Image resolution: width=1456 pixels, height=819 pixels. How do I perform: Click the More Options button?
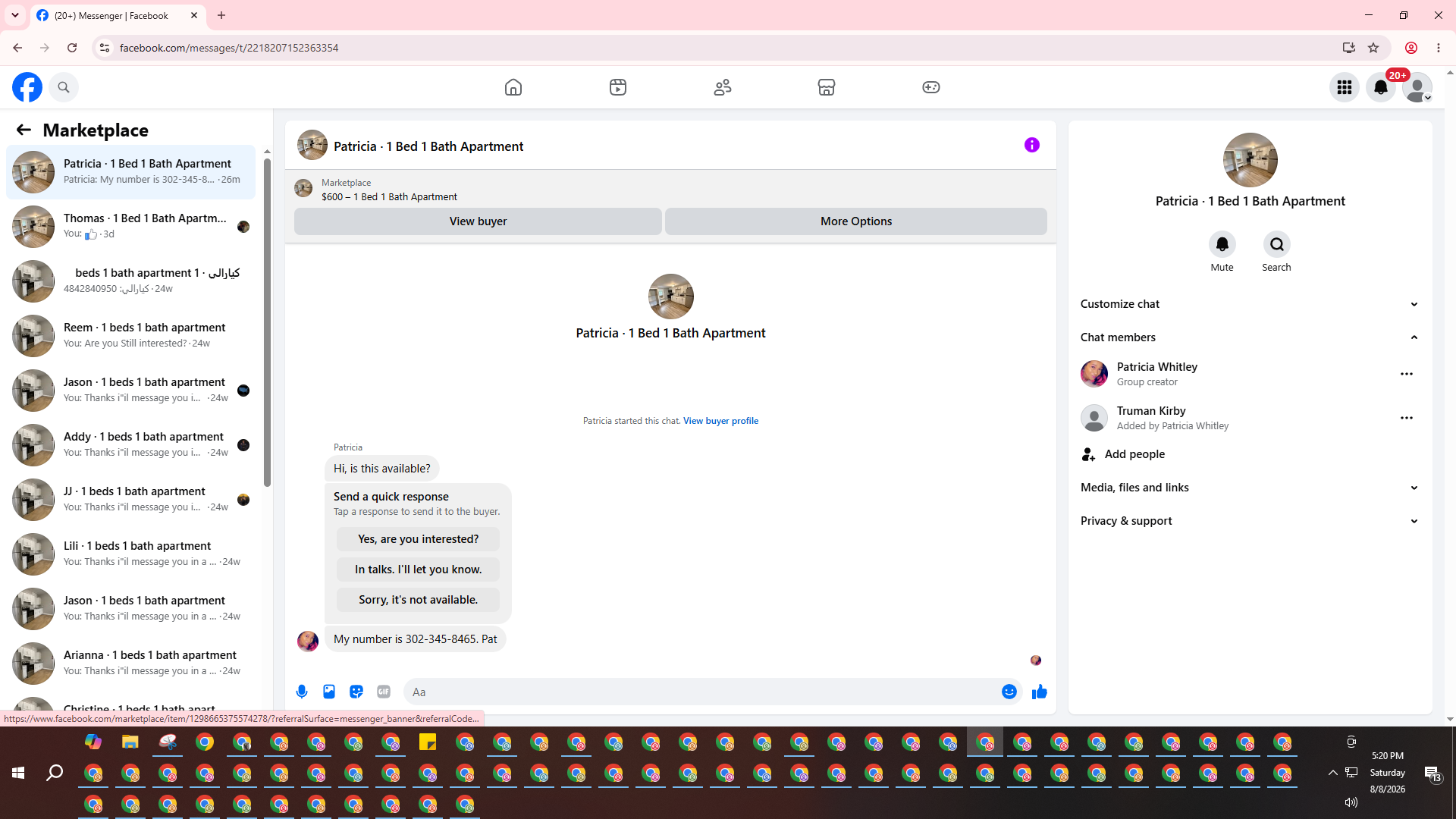pos(856,221)
